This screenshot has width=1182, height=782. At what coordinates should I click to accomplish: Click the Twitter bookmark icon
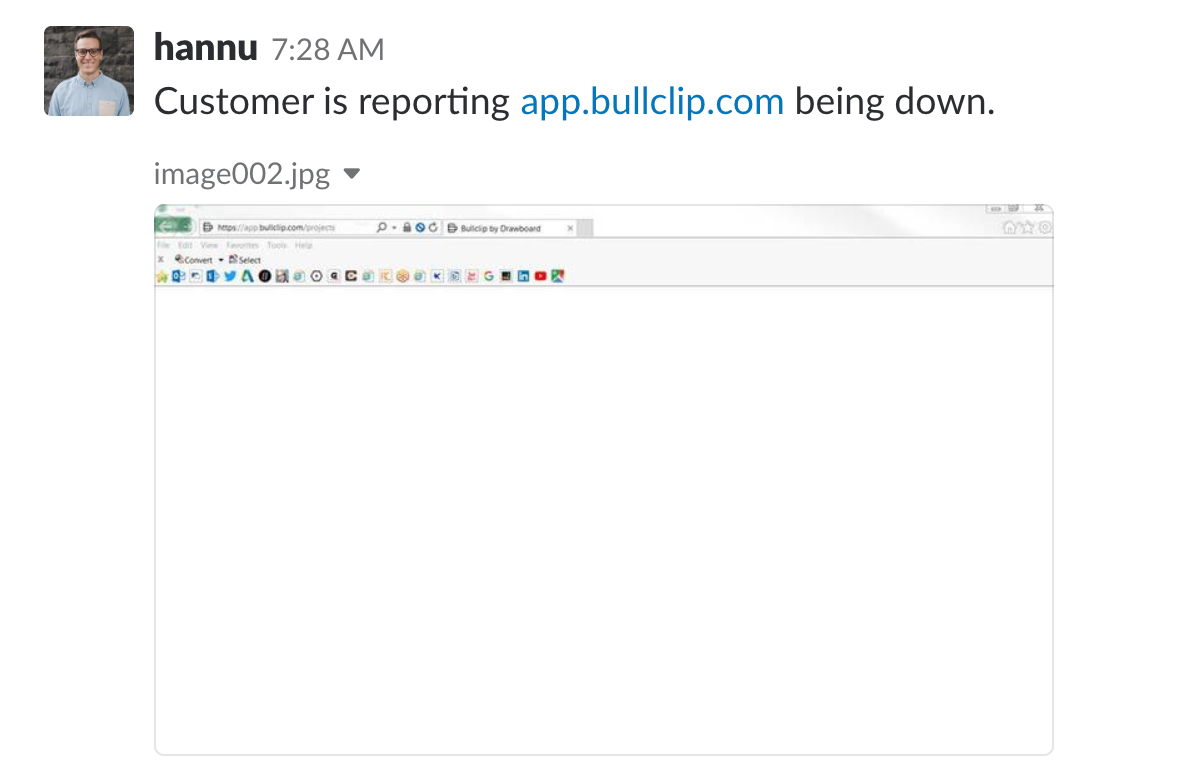pyautogui.click(x=230, y=277)
